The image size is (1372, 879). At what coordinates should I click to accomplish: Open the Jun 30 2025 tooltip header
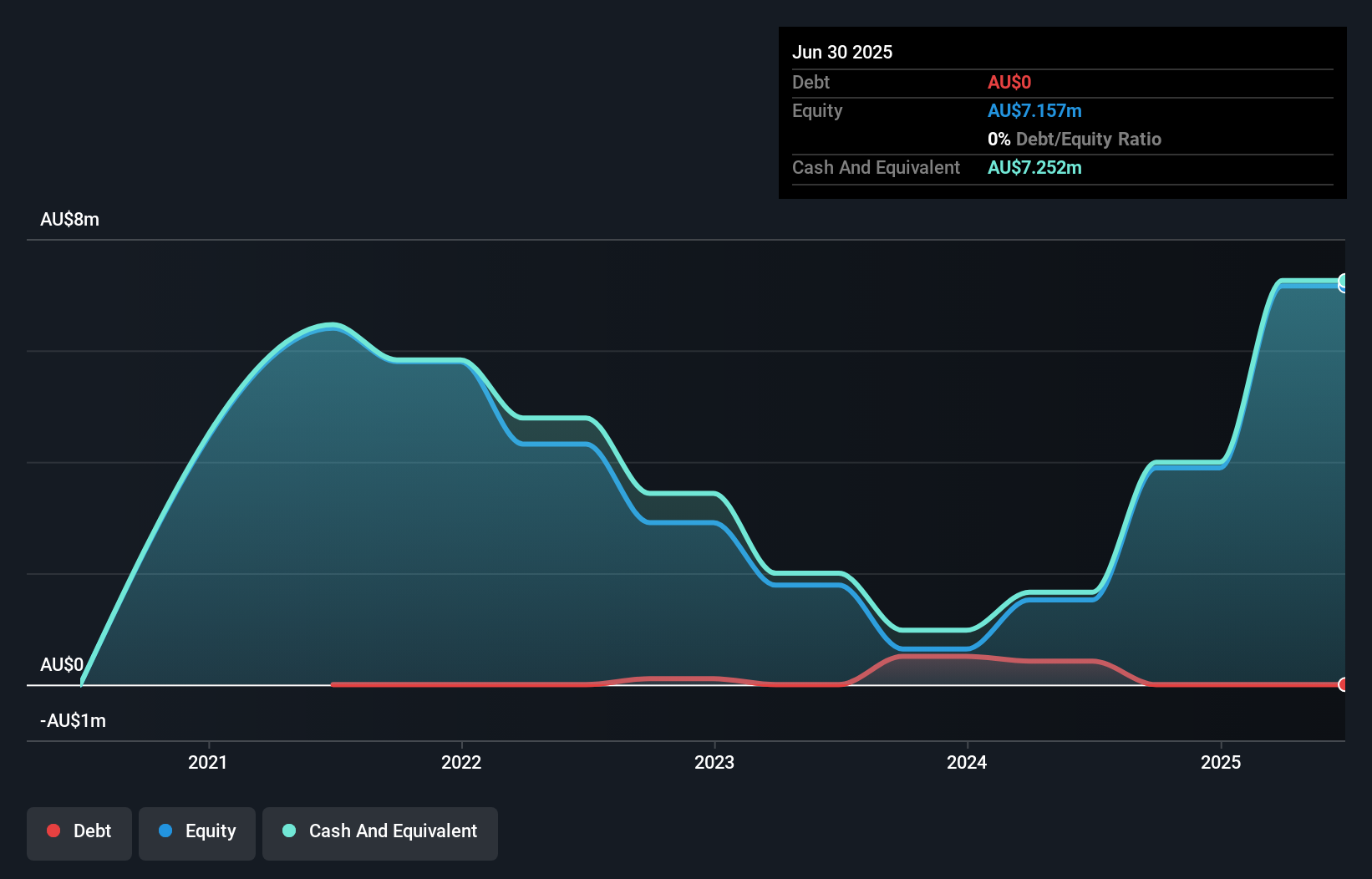(x=842, y=52)
